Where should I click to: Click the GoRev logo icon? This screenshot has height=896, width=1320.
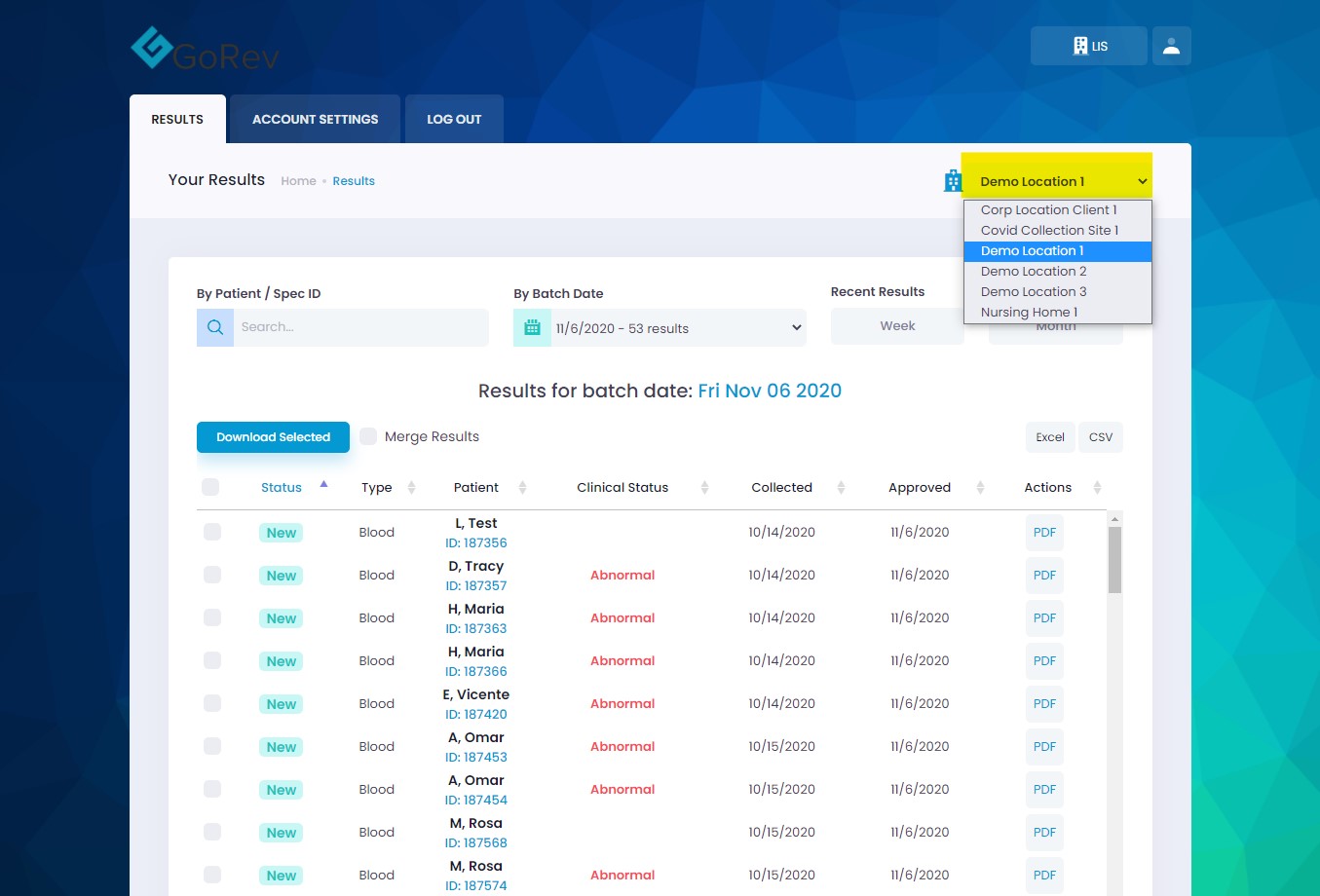(x=152, y=48)
